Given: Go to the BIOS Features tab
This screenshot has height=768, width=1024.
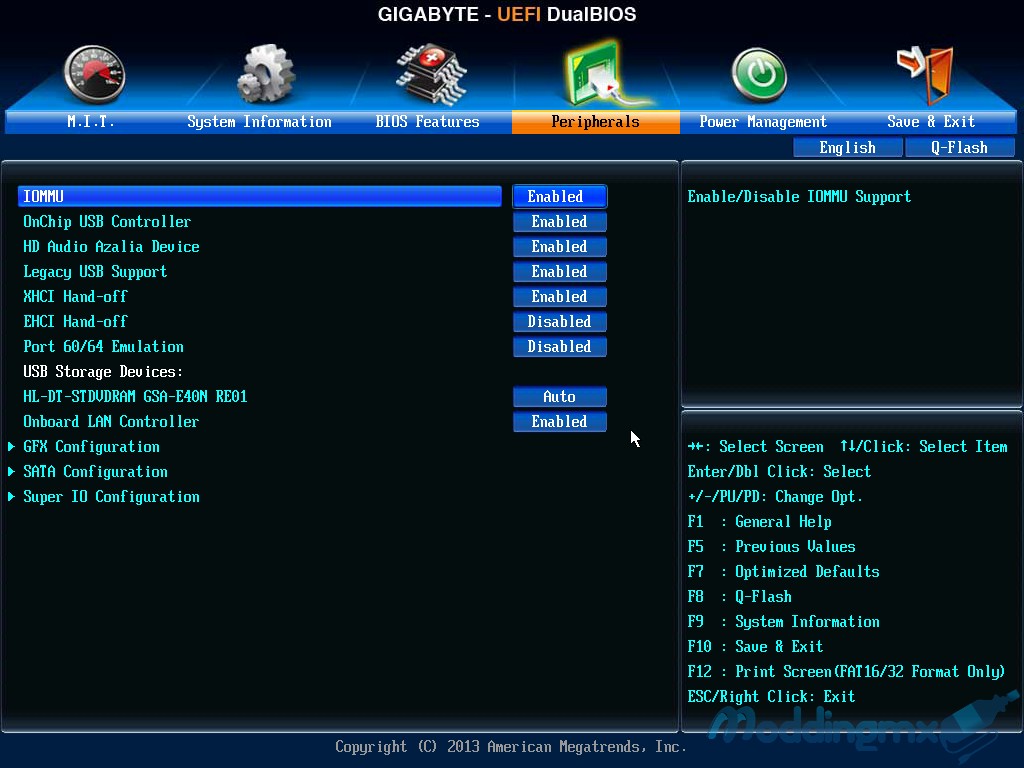Looking at the screenshot, I should coord(427,121).
